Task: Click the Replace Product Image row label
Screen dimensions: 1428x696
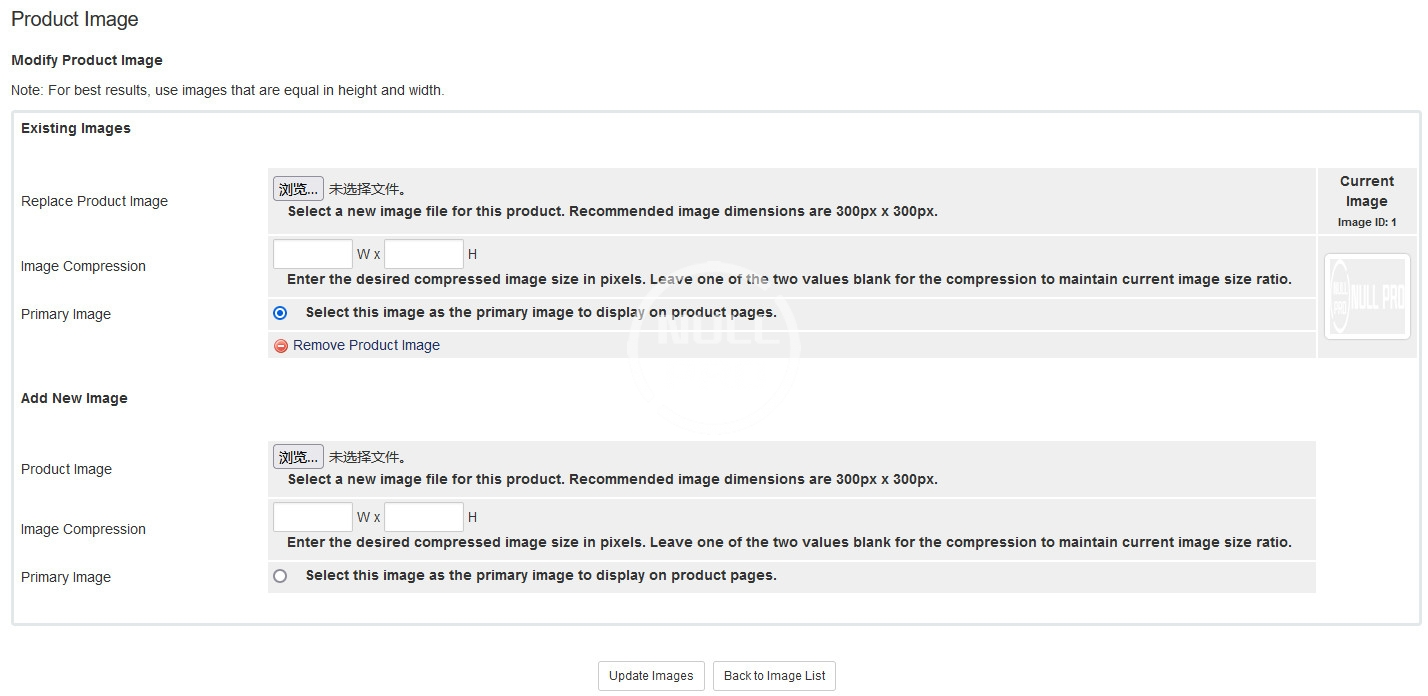Action: point(94,201)
